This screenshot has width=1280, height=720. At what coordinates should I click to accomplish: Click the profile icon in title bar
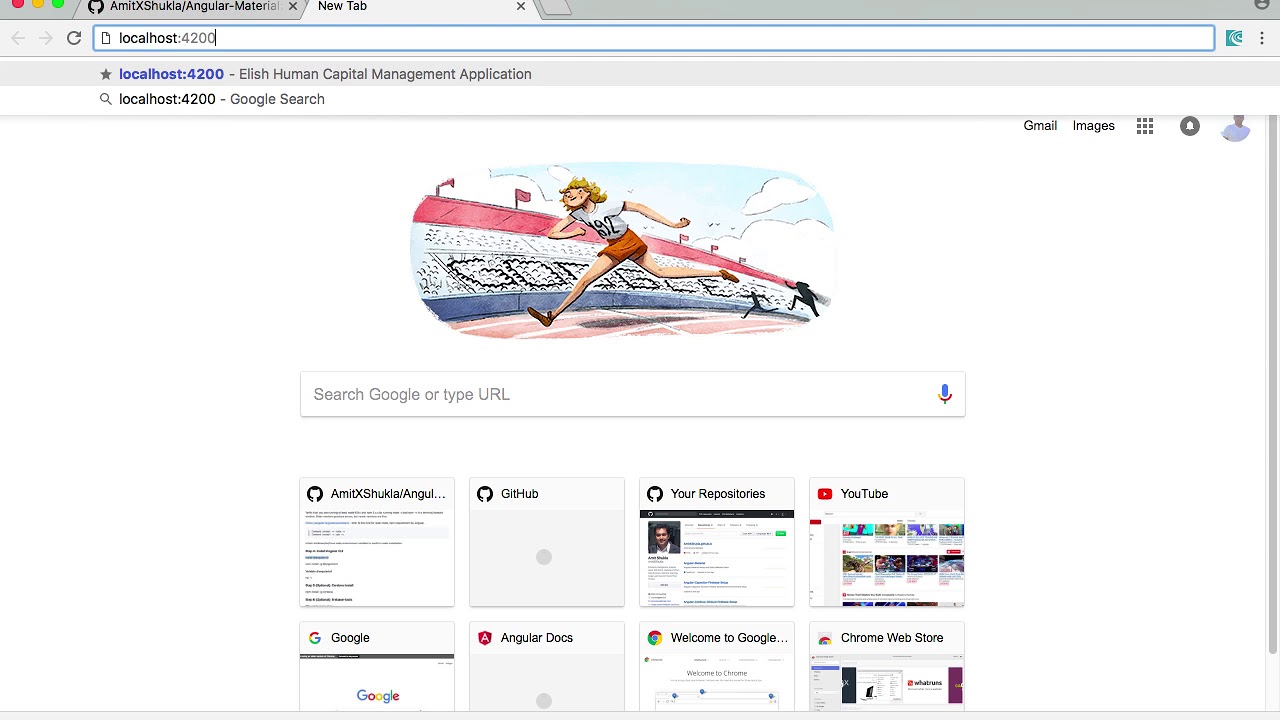pyautogui.click(x=1262, y=5)
